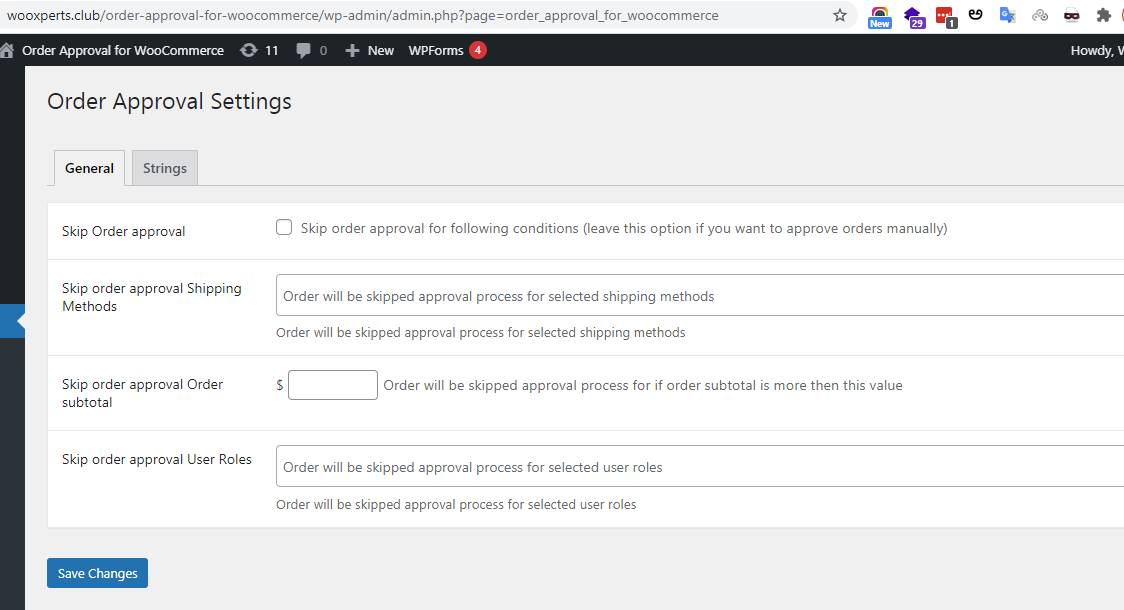Open the Shipping Methods selection dropdown

coord(700,296)
